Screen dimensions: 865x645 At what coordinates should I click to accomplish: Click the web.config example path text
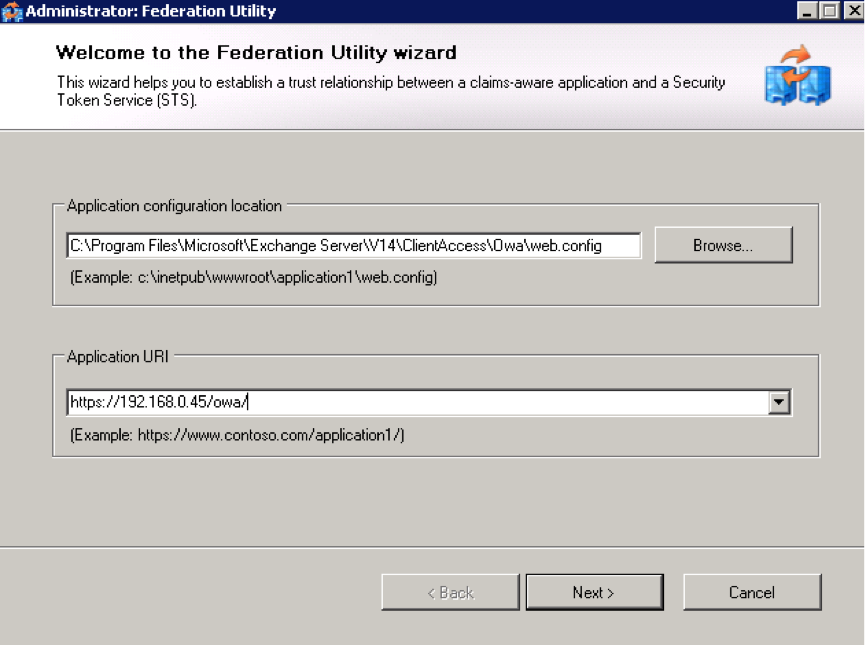coord(254,277)
